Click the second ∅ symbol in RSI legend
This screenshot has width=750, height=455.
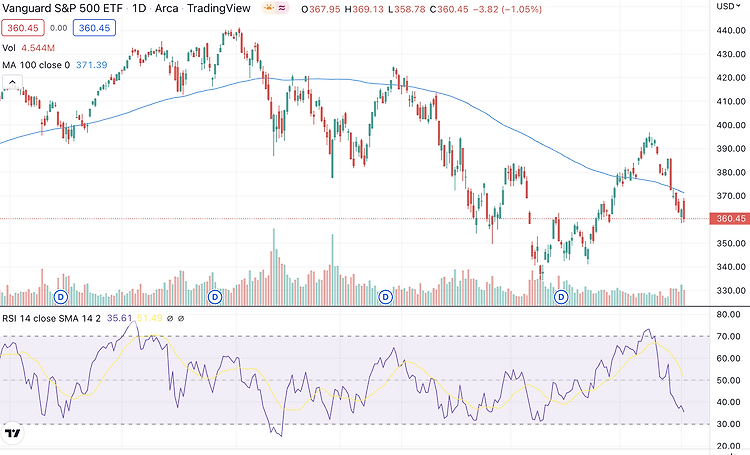(181, 318)
